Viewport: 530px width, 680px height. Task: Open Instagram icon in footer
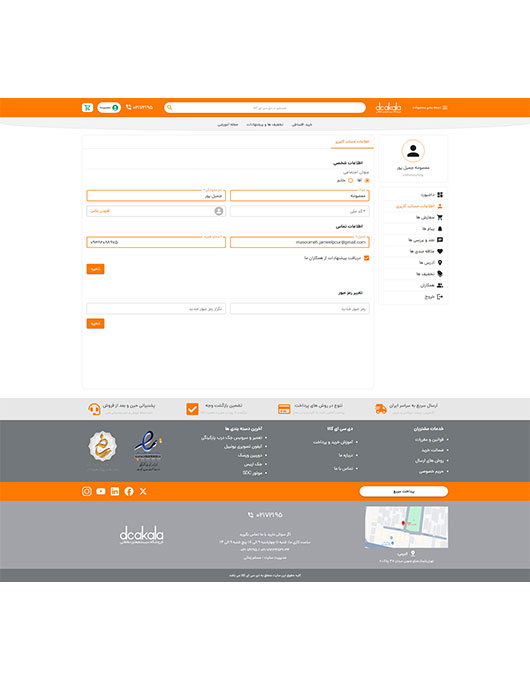point(87,491)
